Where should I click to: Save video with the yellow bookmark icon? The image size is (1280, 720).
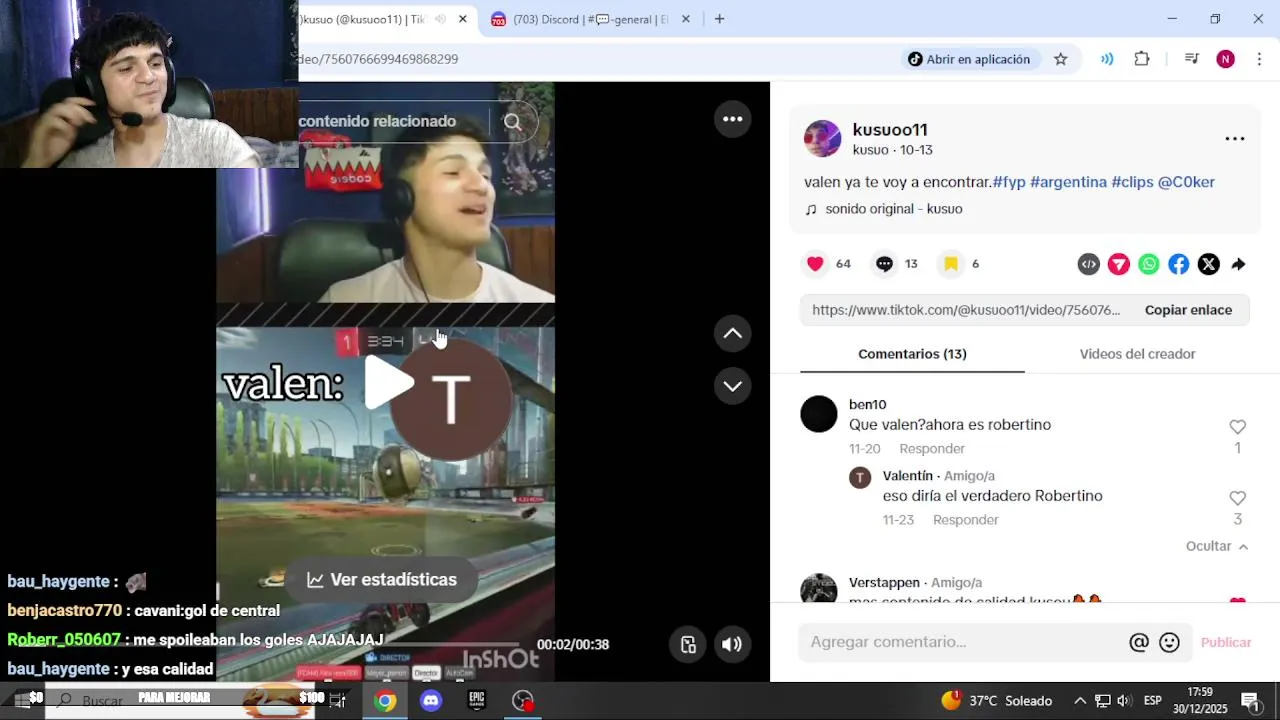[x=951, y=264]
